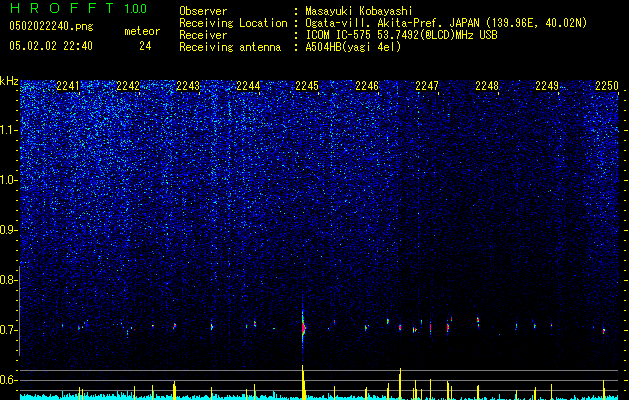This screenshot has height=400, width=629.
Task: Click the 'Receiver' field label
Action: coord(203,35)
